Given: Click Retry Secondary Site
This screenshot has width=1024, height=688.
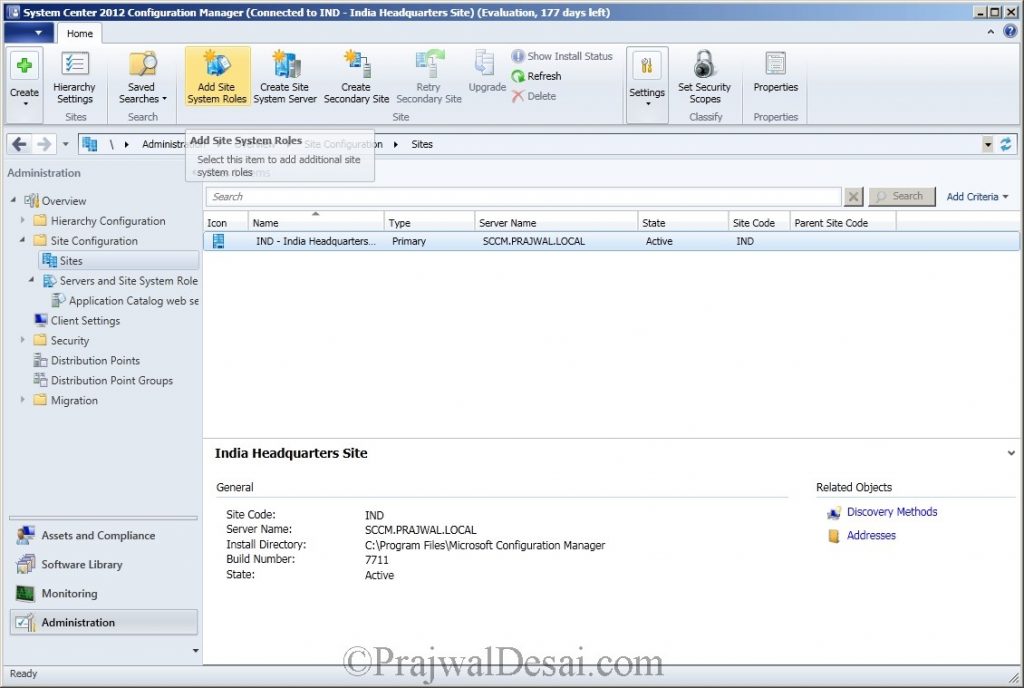Looking at the screenshot, I should point(428,77).
